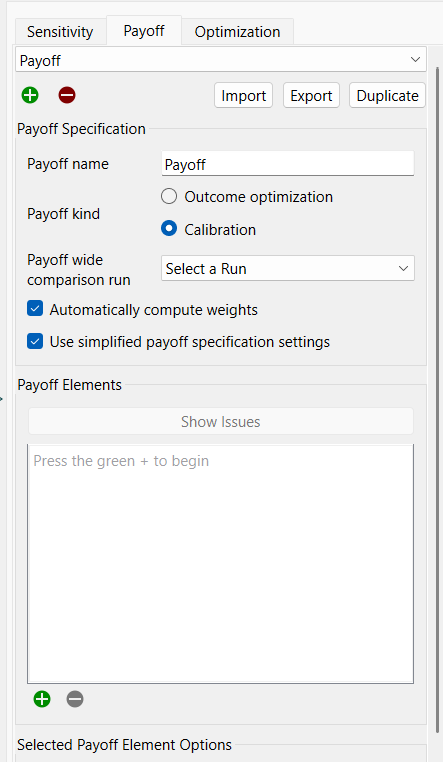Viewport: 443px width, 762px height.
Task: Click the Show Issues button
Action: pyautogui.click(x=221, y=421)
